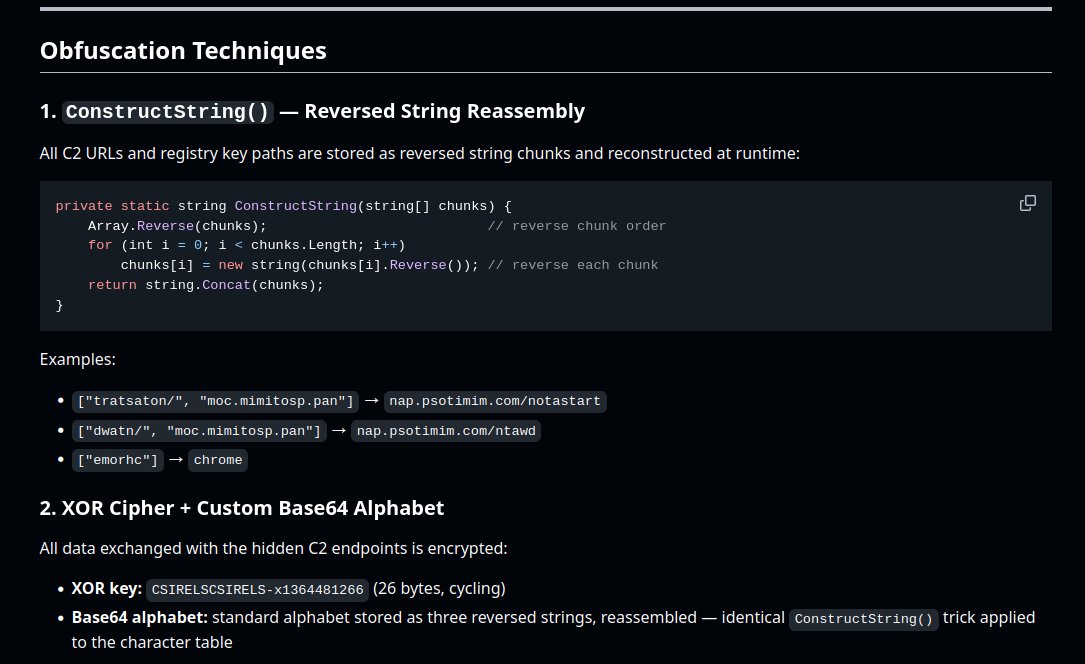Viewport: 1085px width, 664px height.
Task: Click the 'Array.Reverse(chunks);' code line
Action: 177,226
